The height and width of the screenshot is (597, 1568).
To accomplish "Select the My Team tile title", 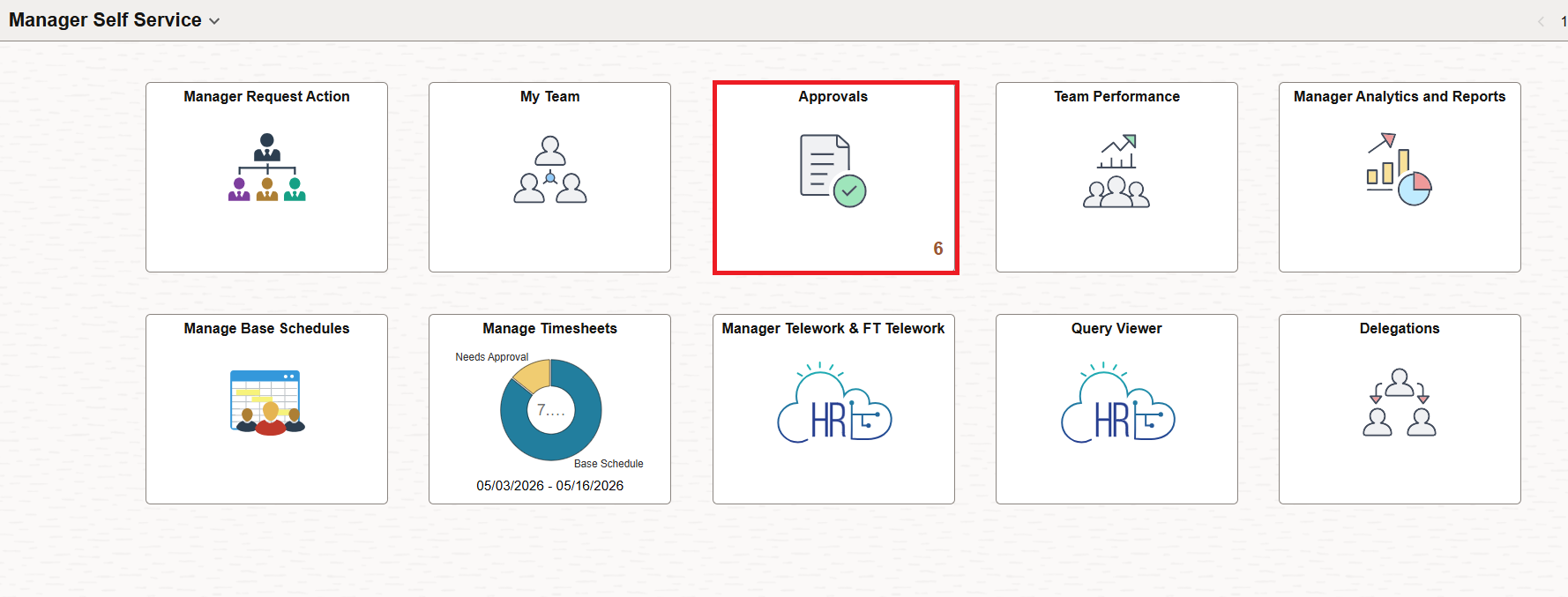I will (550, 97).
